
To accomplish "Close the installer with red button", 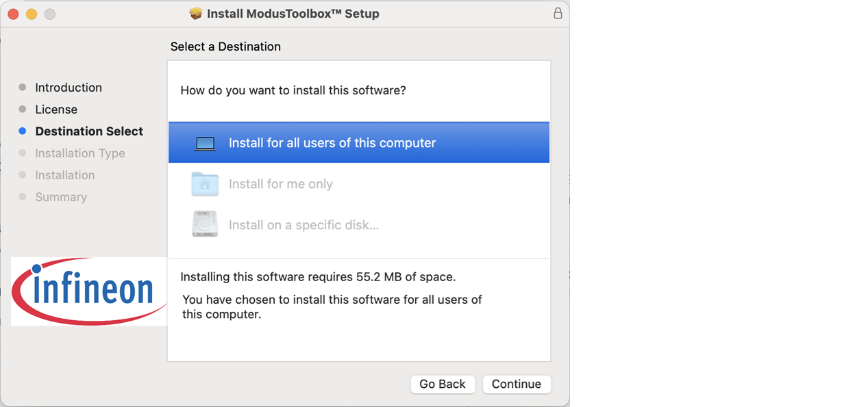I will click(x=14, y=14).
